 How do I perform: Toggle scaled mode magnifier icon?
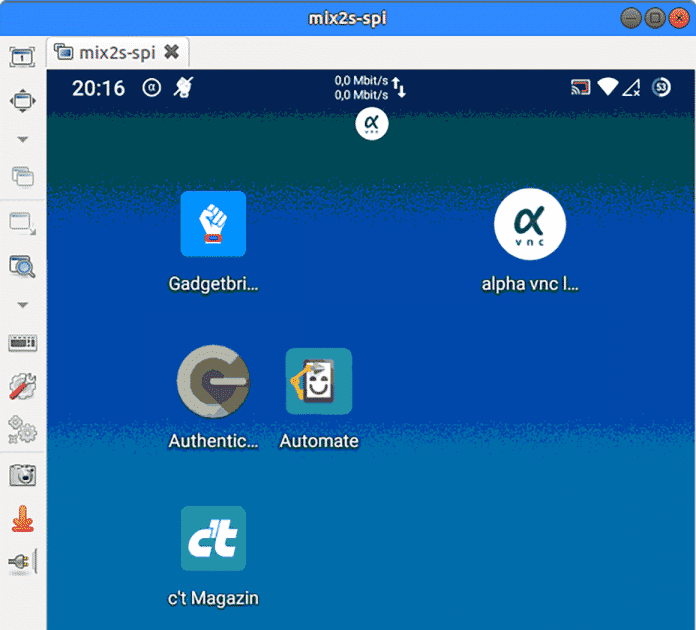pos(22,266)
